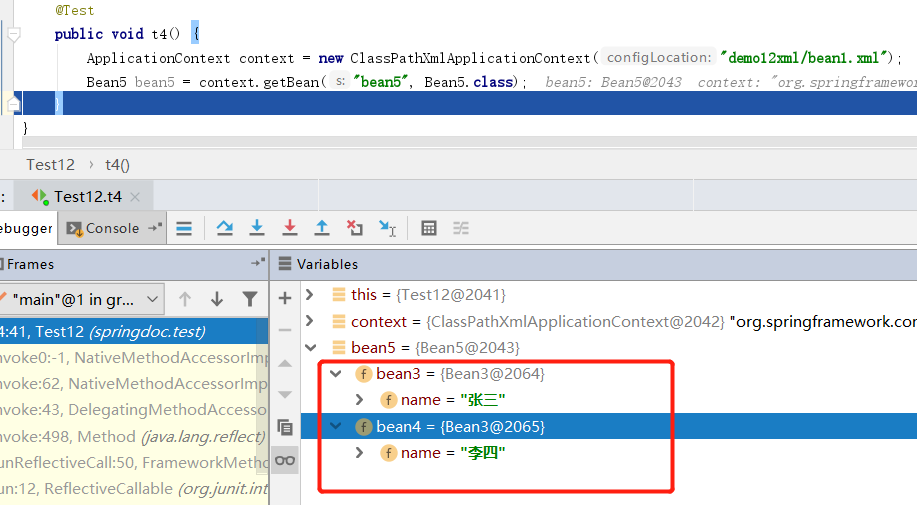This screenshot has height=505, width=917.
Task: Click Trace Current Stream Chain icon
Action: tap(461, 228)
